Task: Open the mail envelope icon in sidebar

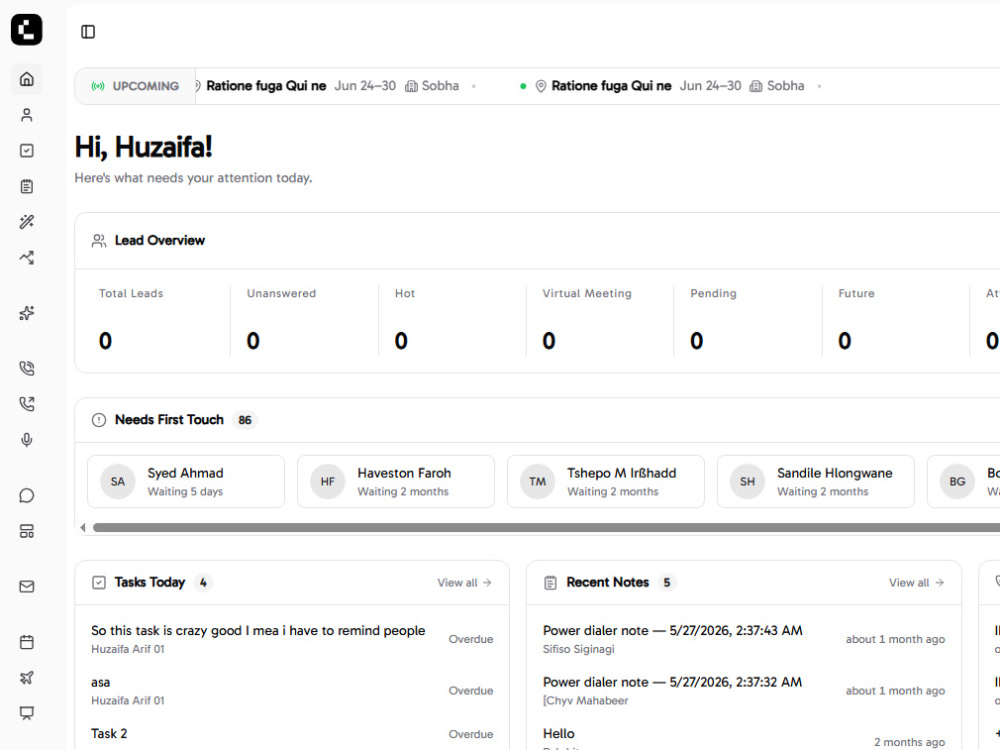Action: (27, 587)
